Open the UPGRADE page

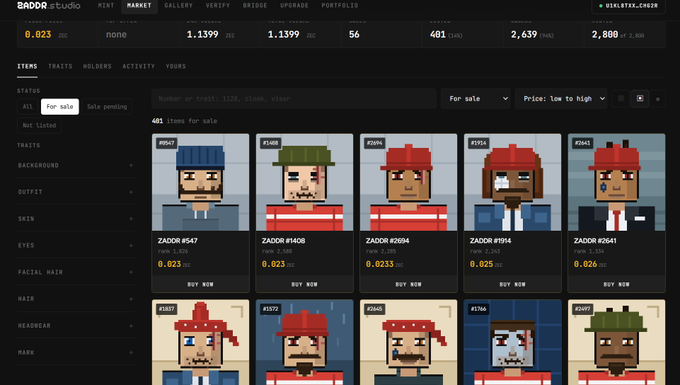click(294, 6)
